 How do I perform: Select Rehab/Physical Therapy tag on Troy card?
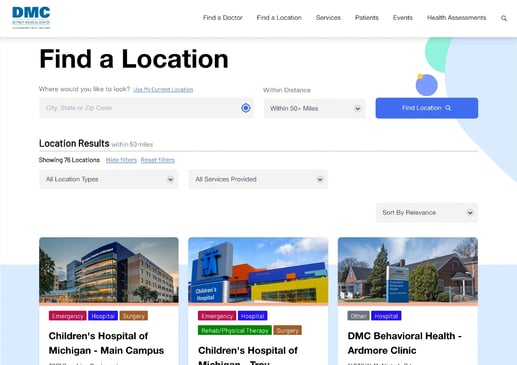click(235, 330)
